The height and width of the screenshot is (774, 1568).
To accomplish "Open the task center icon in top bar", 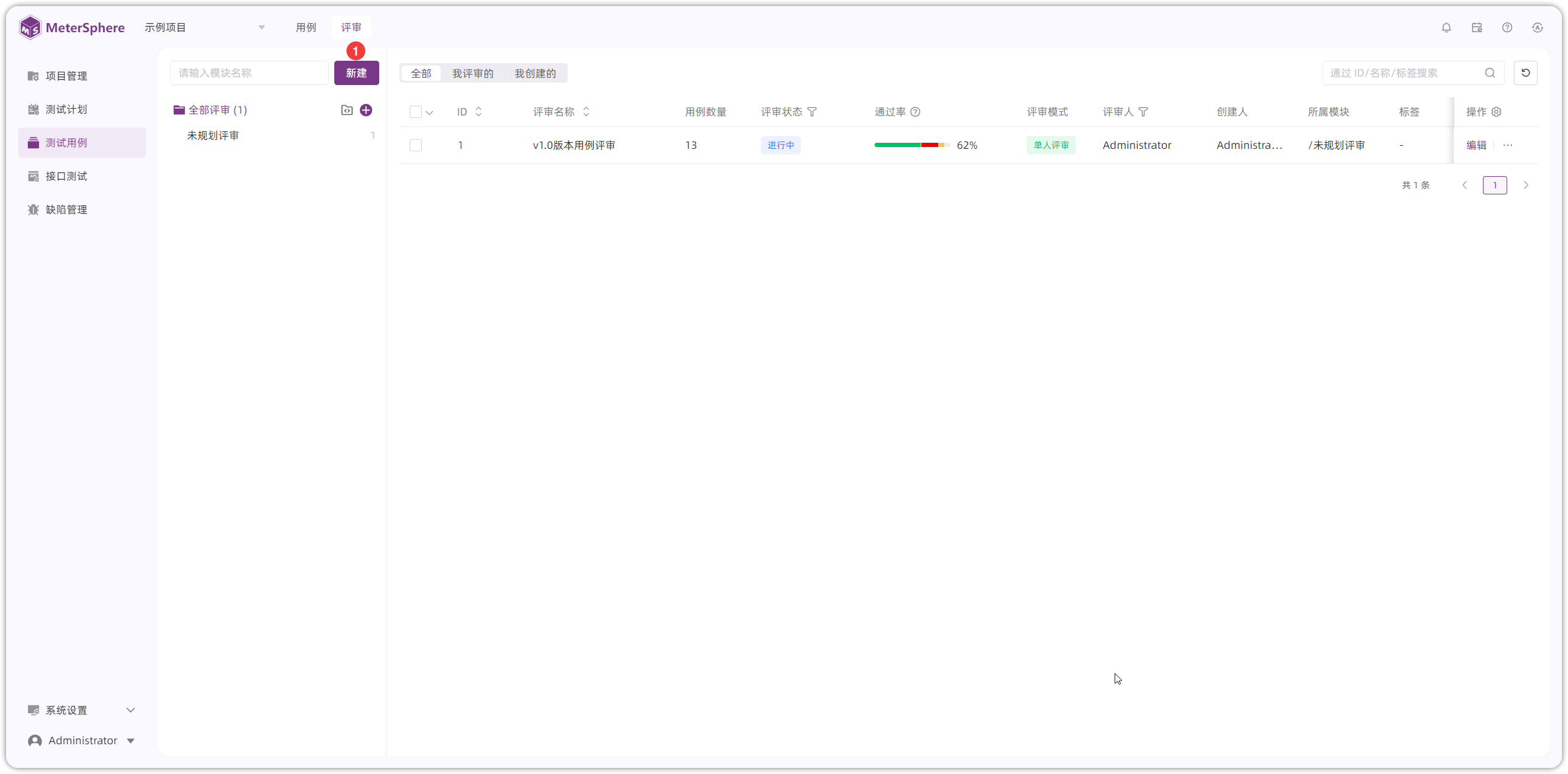I will (1477, 27).
